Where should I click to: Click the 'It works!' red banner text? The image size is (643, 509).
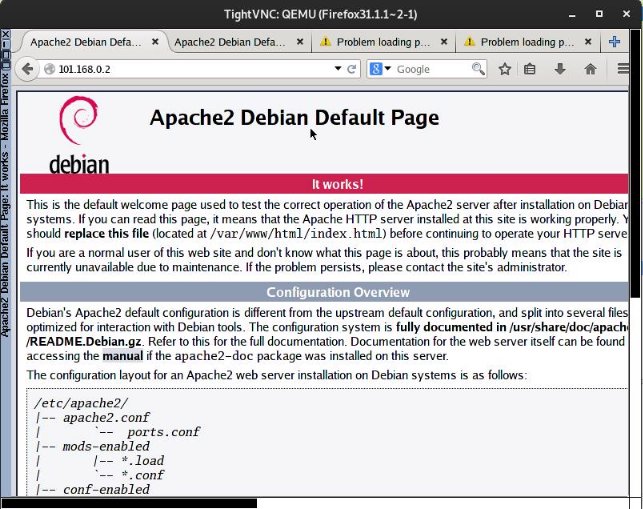point(337,184)
